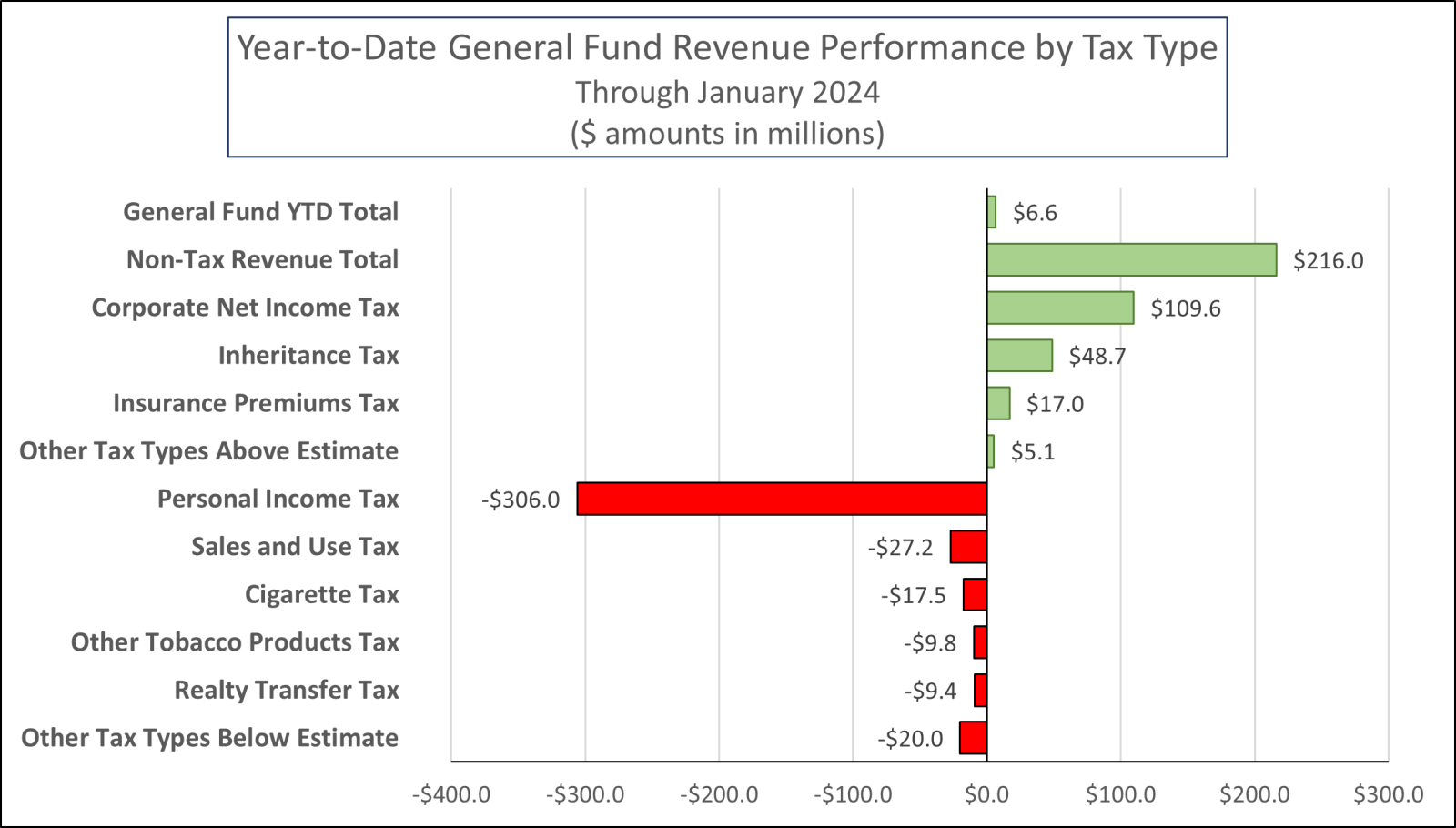The height and width of the screenshot is (828, 1456).
Task: Click the green Non-Tax Revenue Total bar
Action: pyautogui.click(x=1132, y=260)
